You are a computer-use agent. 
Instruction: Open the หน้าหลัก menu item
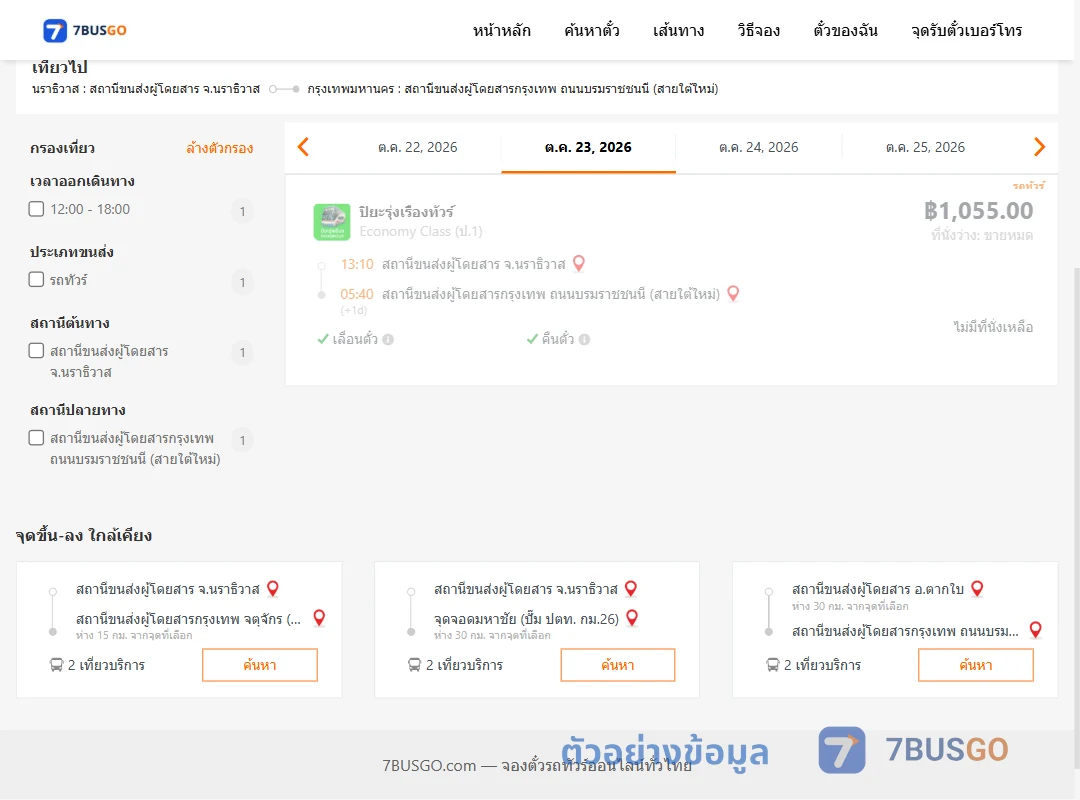(501, 30)
